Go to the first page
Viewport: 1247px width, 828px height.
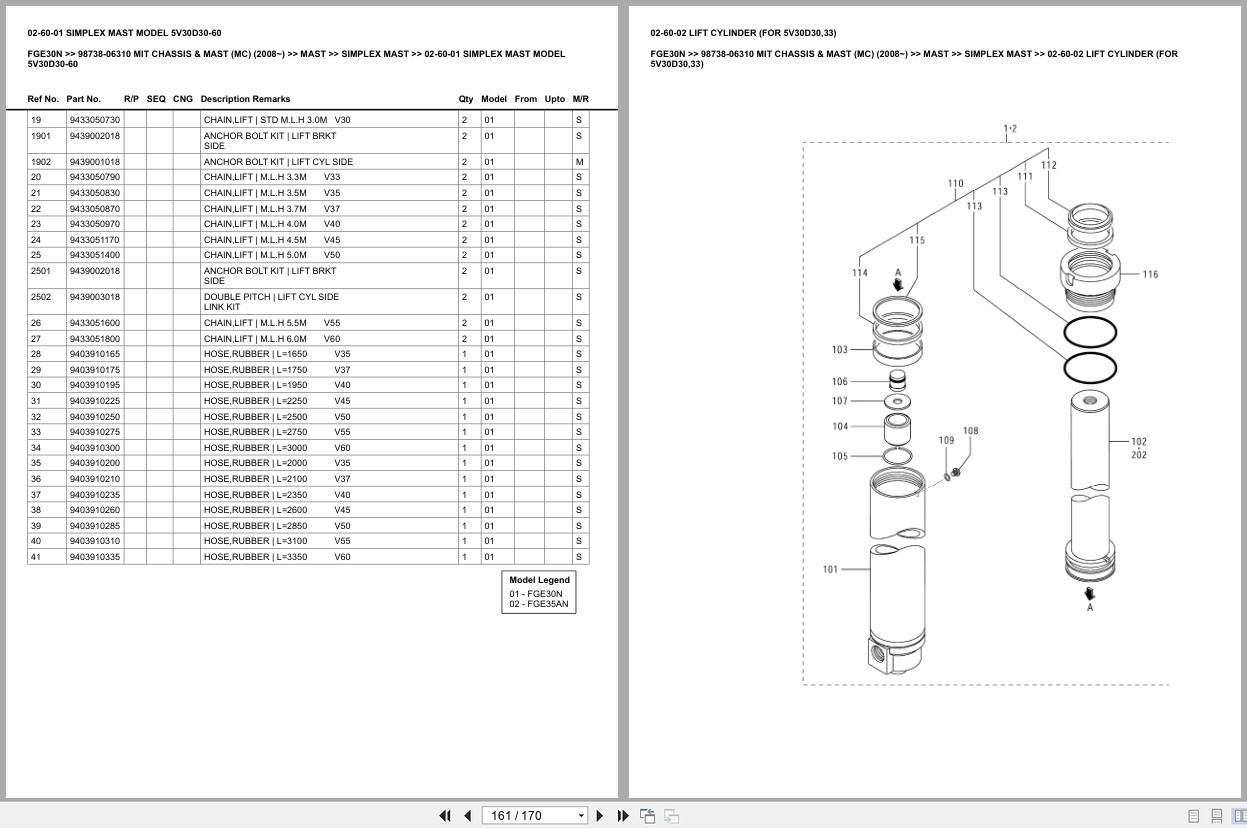[x=445, y=815]
